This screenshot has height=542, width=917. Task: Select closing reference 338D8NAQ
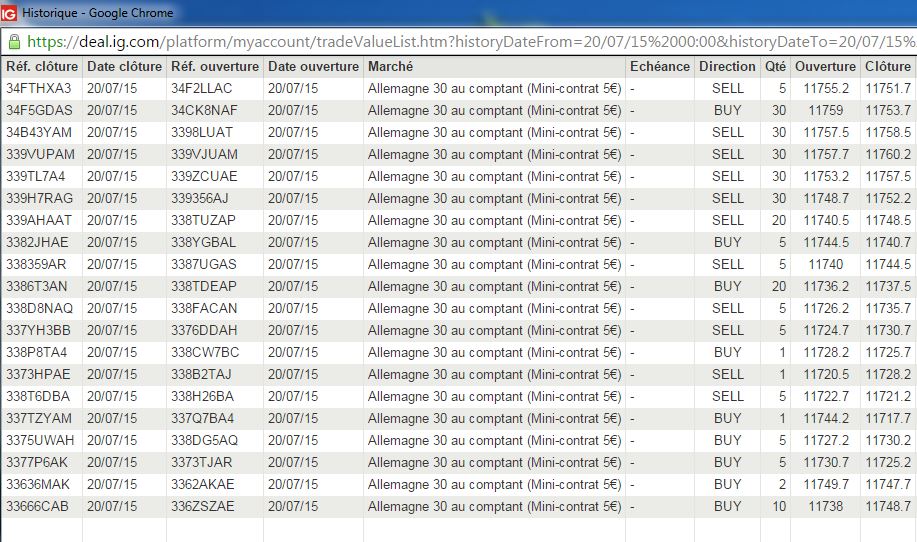click(x=39, y=308)
